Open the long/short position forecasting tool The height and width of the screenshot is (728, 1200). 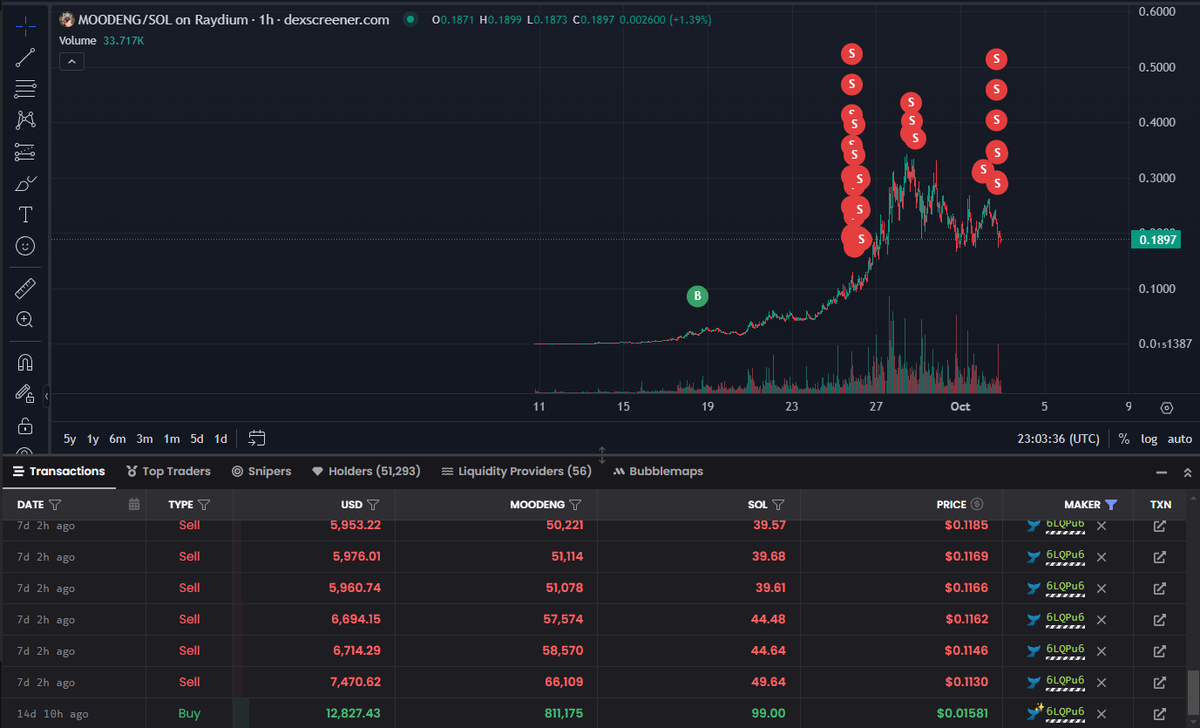[25, 152]
